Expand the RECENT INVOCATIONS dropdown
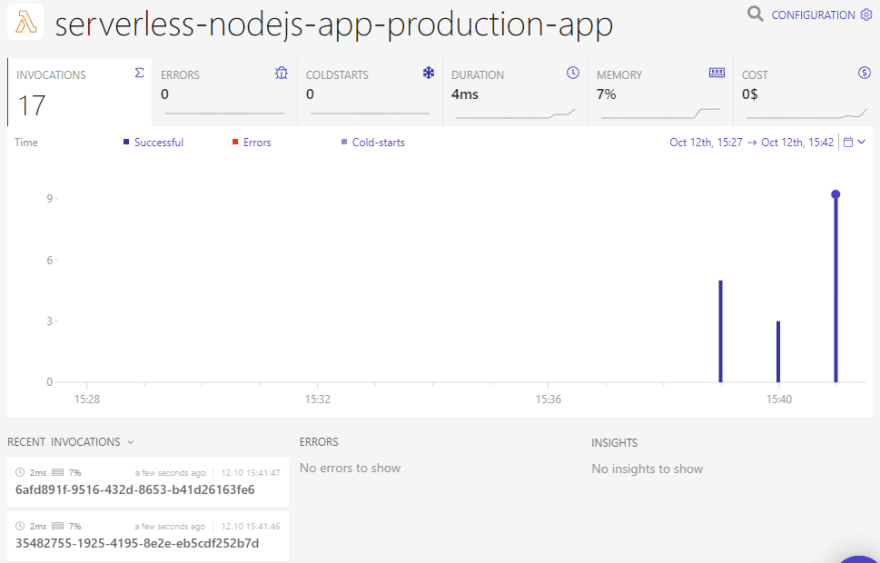880x563 pixels. point(71,442)
